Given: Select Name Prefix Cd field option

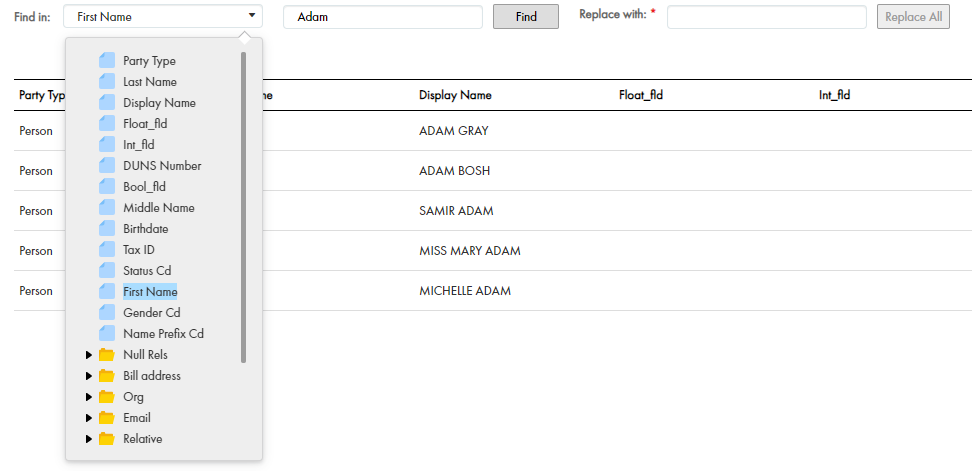Looking at the screenshot, I should coord(163,334).
